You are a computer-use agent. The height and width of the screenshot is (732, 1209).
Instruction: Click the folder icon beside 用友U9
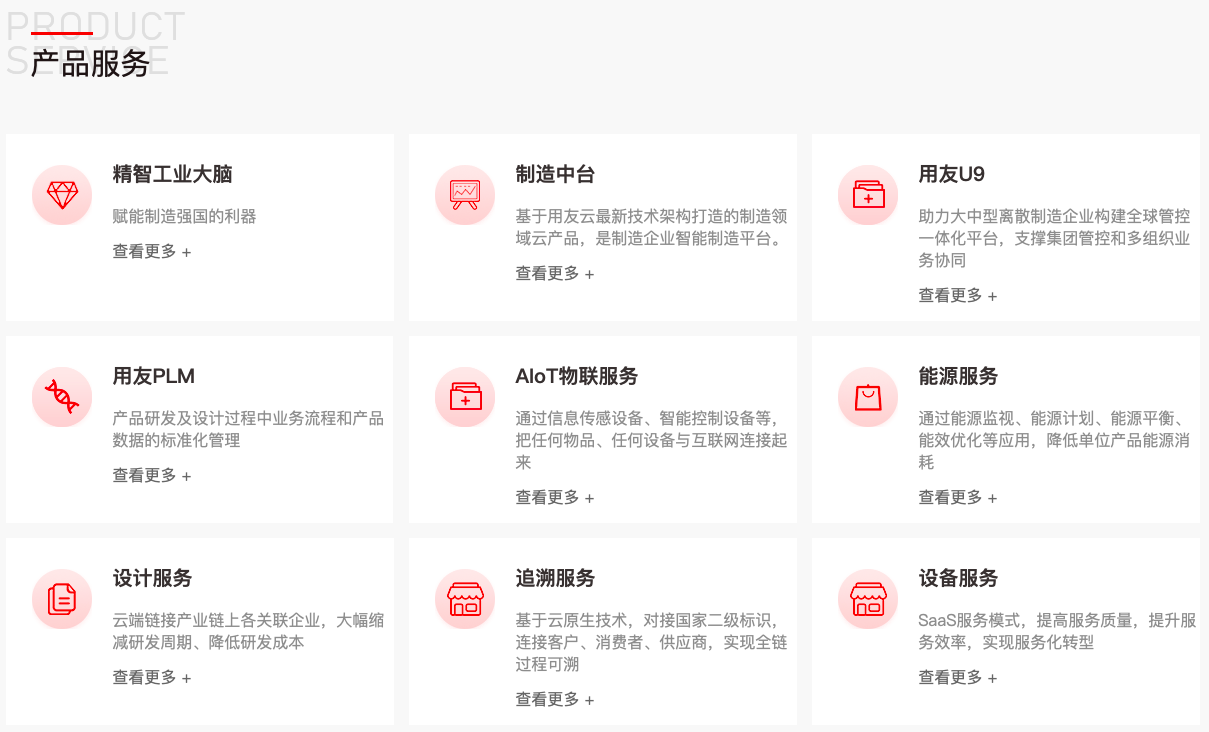[868, 195]
